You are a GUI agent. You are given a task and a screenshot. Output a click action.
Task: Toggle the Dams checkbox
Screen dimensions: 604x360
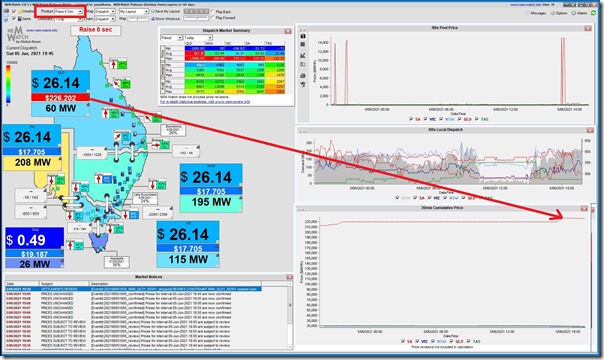coord(14,18)
